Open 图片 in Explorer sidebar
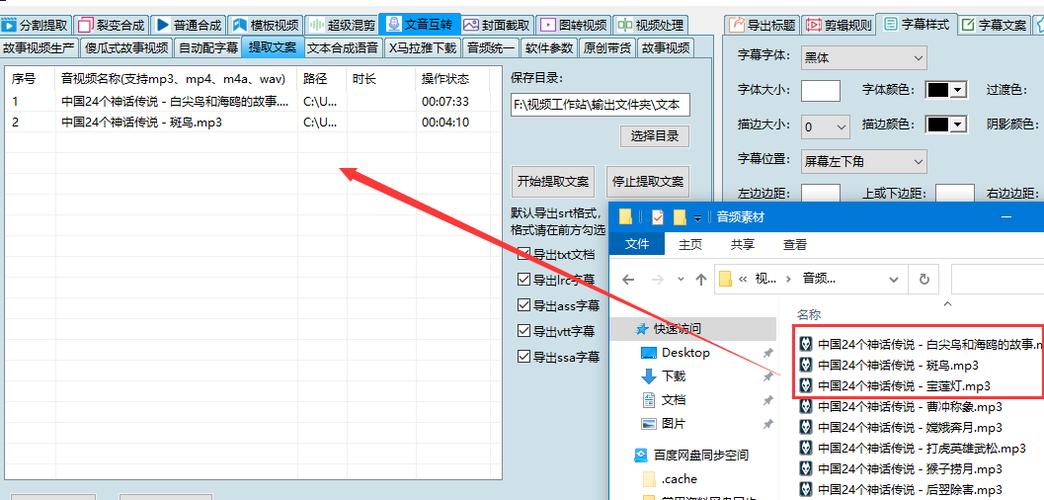Image resolution: width=1044 pixels, height=500 pixels. point(673,424)
